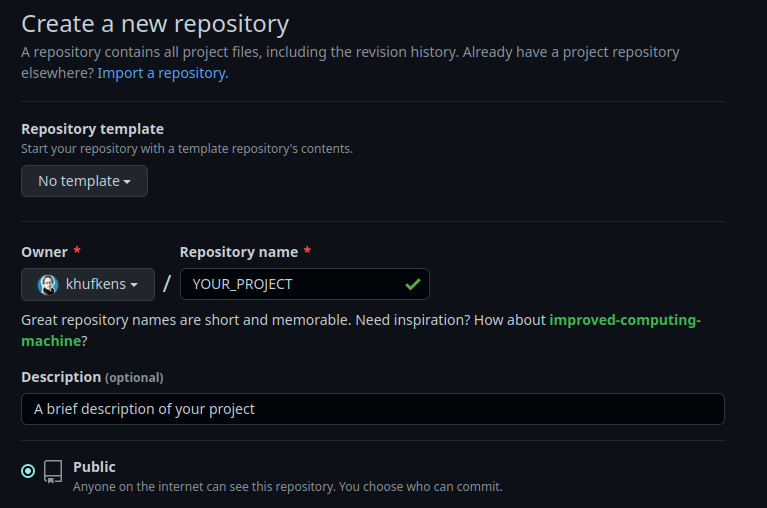The width and height of the screenshot is (767, 508).
Task: Click into the Description text field
Action: click(x=372, y=409)
